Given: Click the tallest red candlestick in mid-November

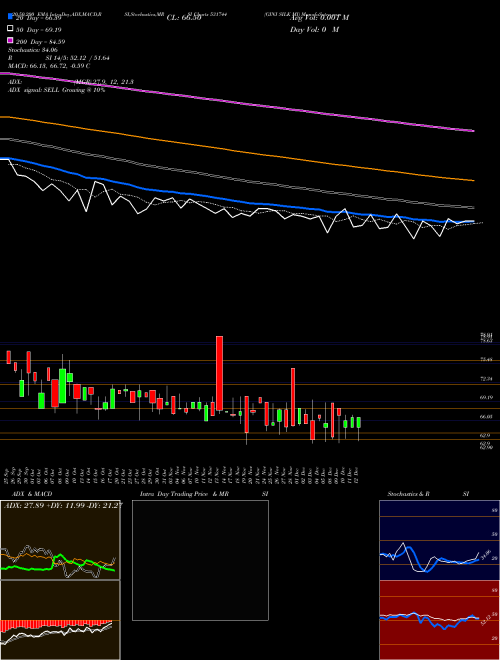Looking at the screenshot, I should pos(219,373).
